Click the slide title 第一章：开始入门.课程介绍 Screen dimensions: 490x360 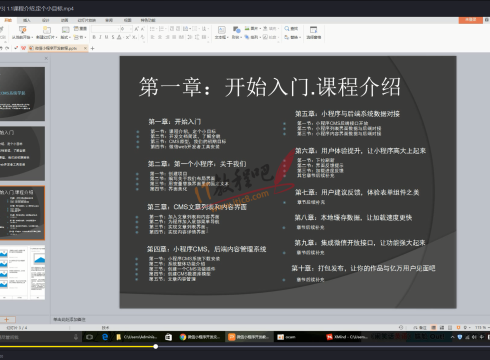(x=269, y=87)
